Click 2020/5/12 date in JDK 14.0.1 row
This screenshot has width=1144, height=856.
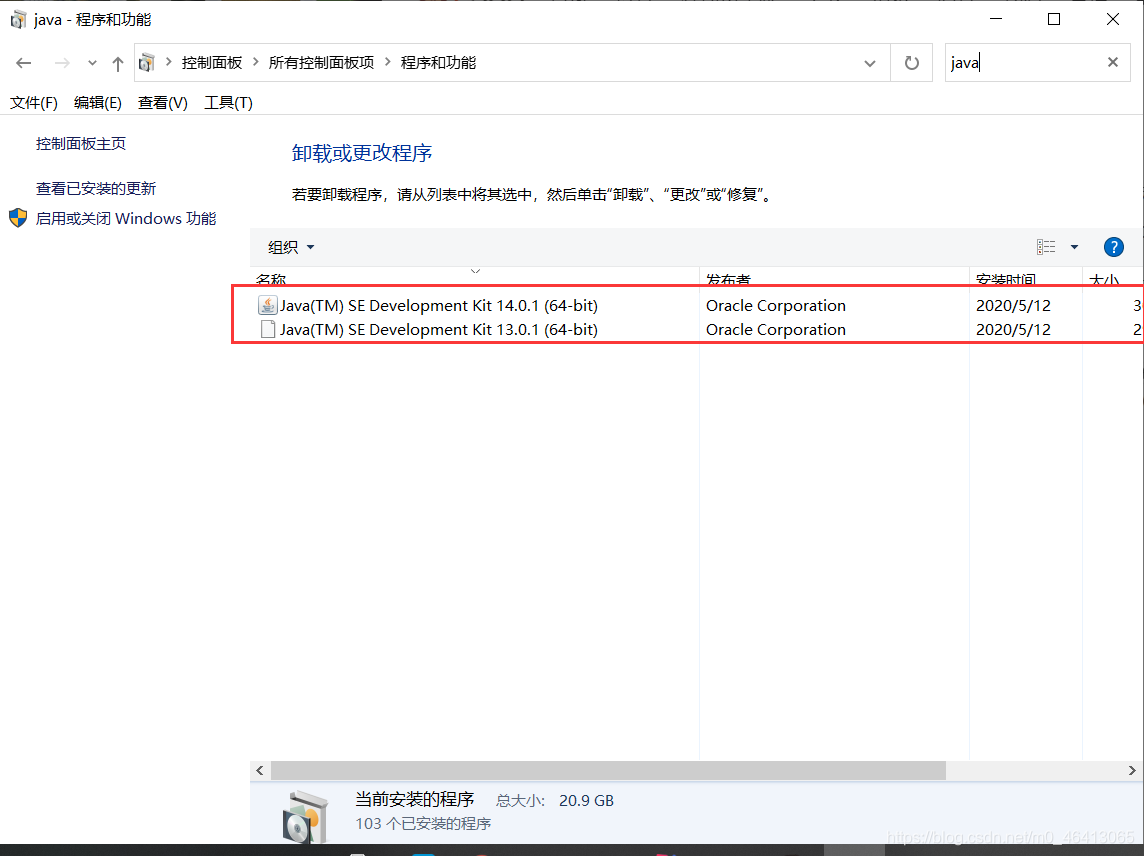point(1013,306)
